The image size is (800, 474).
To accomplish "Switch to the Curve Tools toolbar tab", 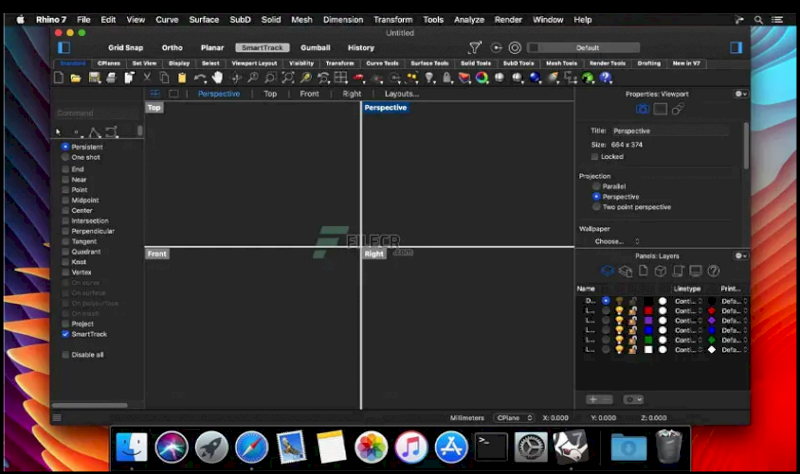I will (x=382, y=63).
